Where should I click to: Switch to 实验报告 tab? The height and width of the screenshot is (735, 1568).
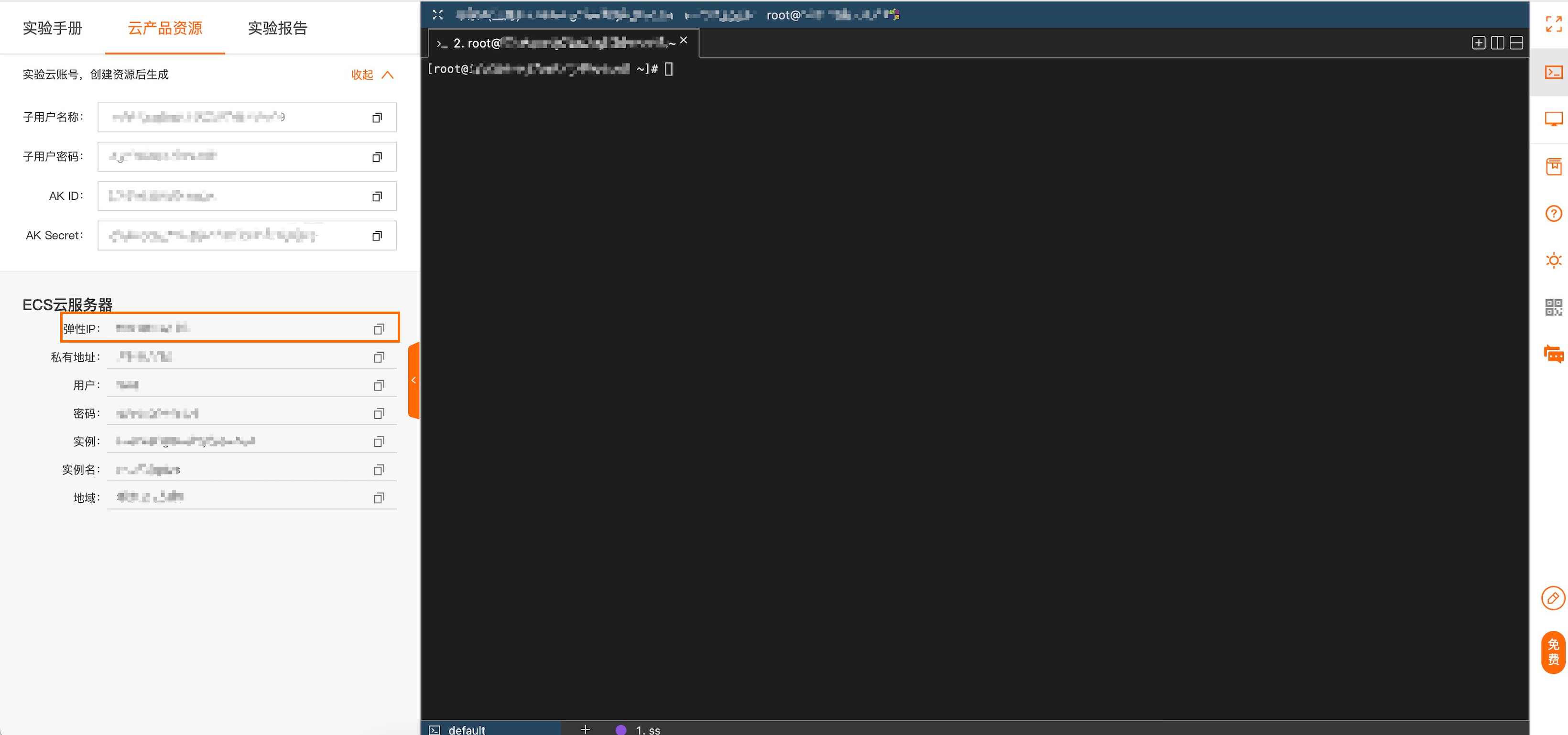click(x=278, y=28)
